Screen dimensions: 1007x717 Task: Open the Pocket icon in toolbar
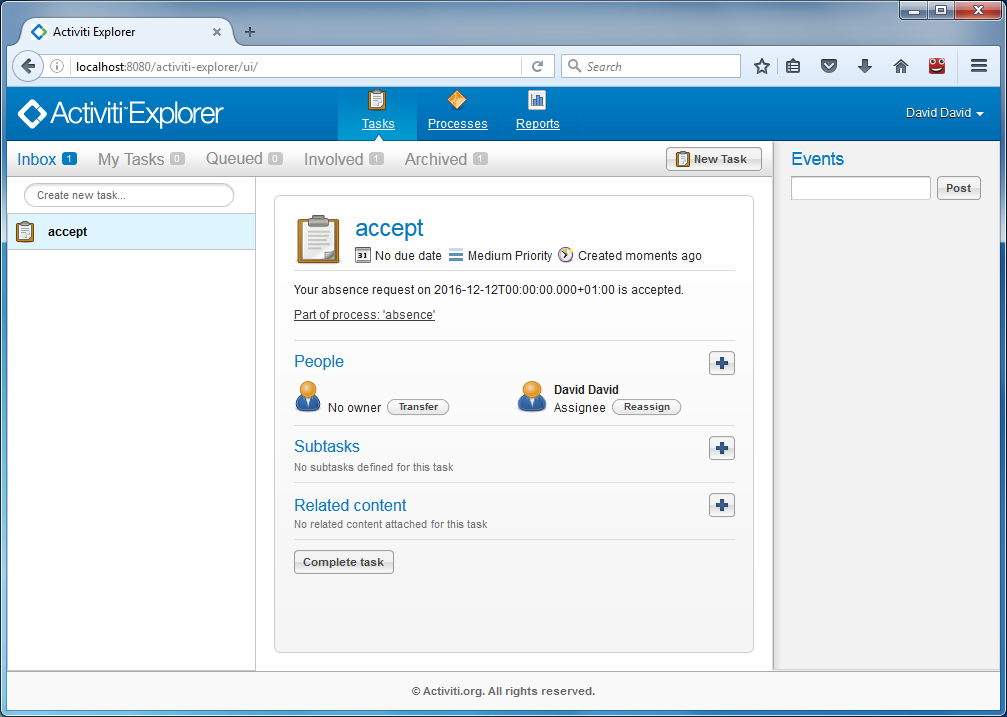(x=829, y=66)
